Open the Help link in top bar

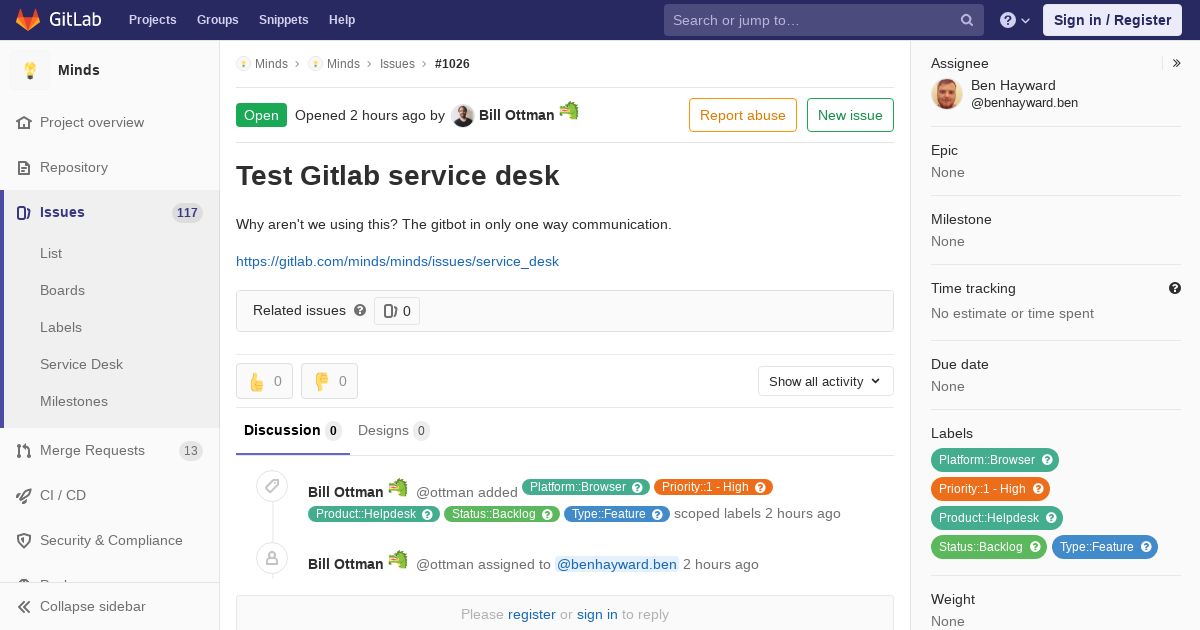click(342, 19)
